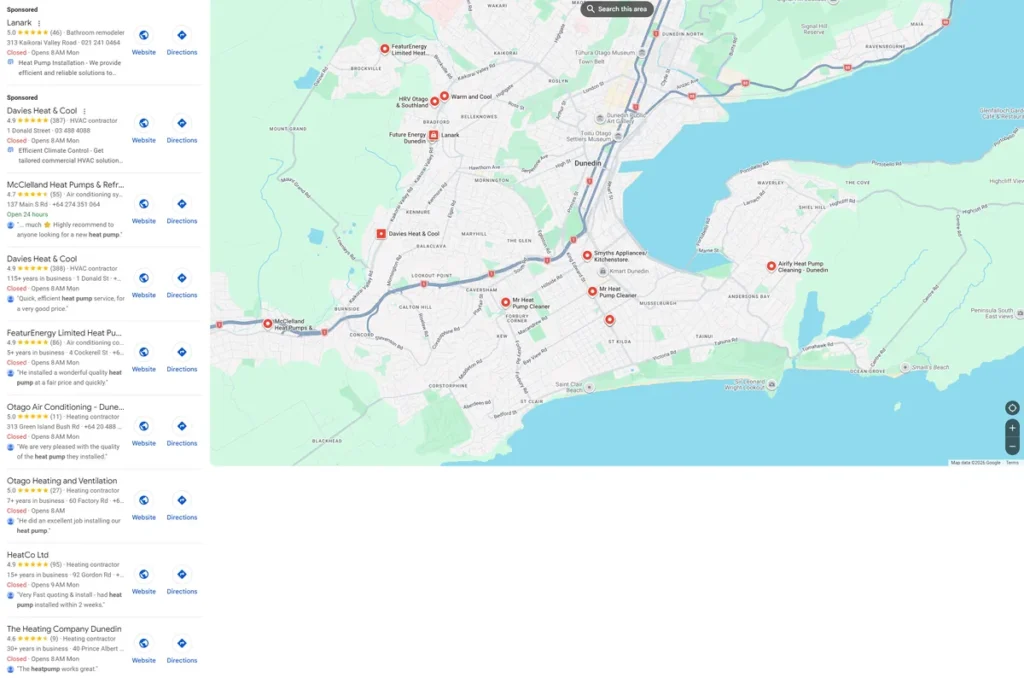1024x678 pixels.
Task: Open McClelland Heat Pumps & Refr... listing title
Action: coord(65,185)
